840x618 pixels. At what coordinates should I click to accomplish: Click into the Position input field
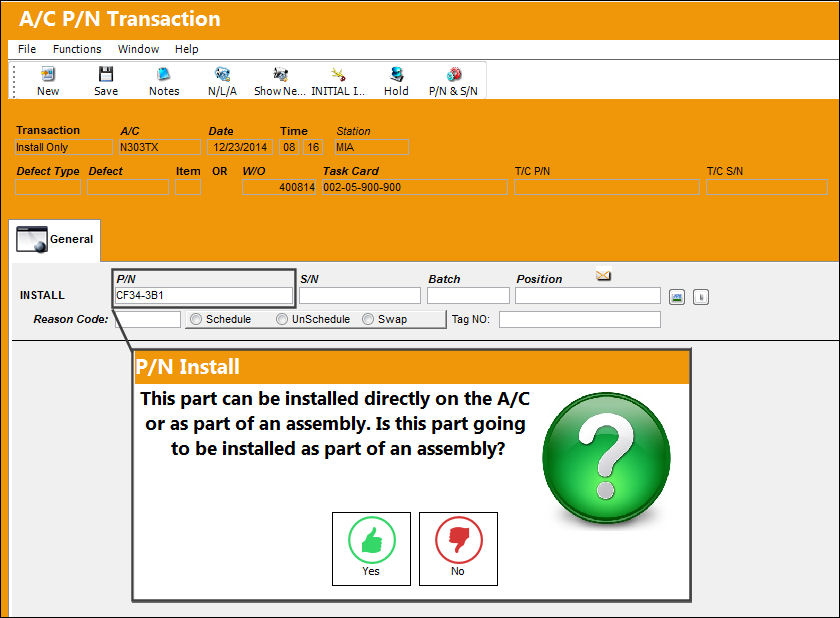point(588,296)
